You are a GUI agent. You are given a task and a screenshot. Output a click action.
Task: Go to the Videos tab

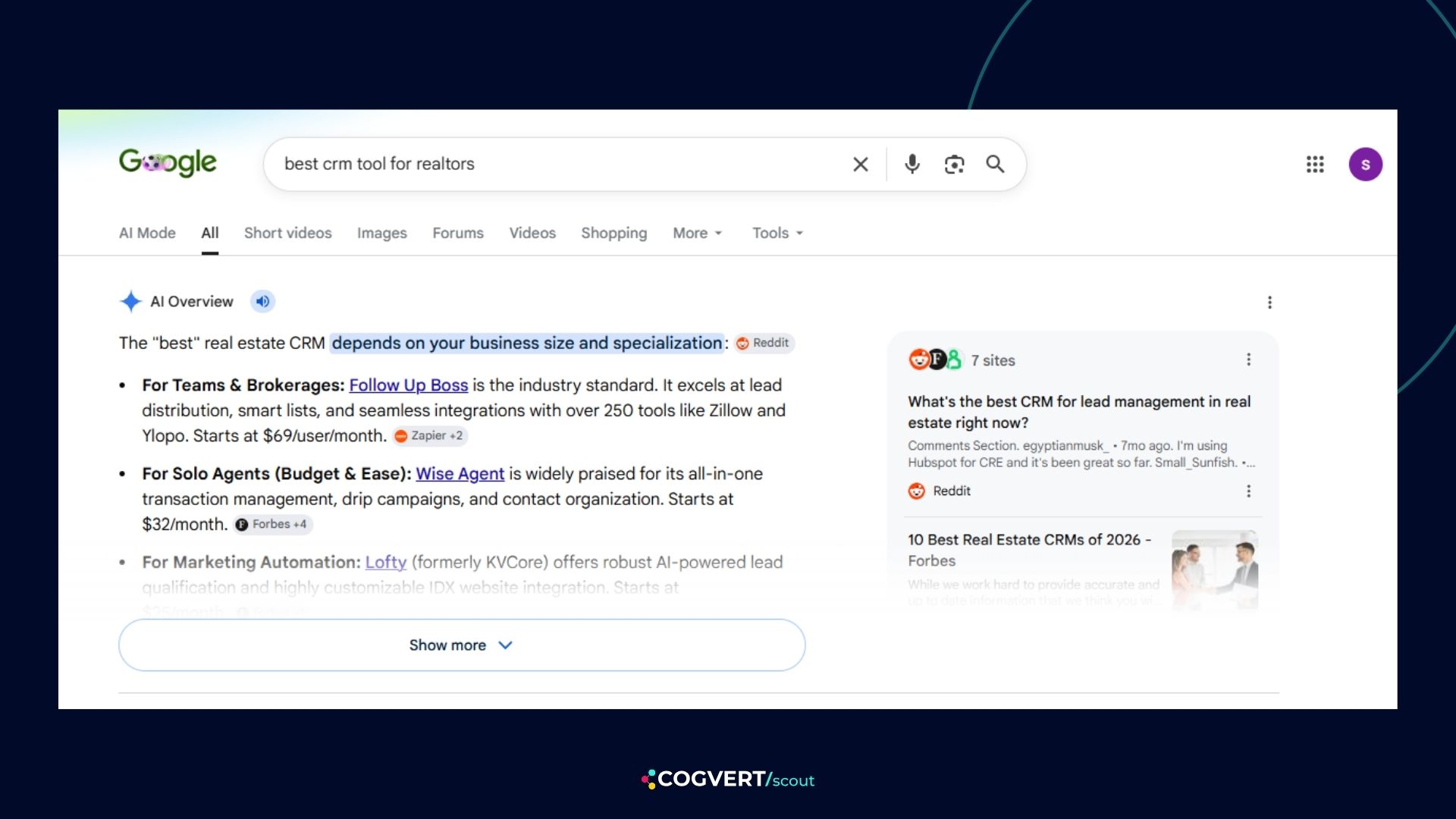click(532, 233)
